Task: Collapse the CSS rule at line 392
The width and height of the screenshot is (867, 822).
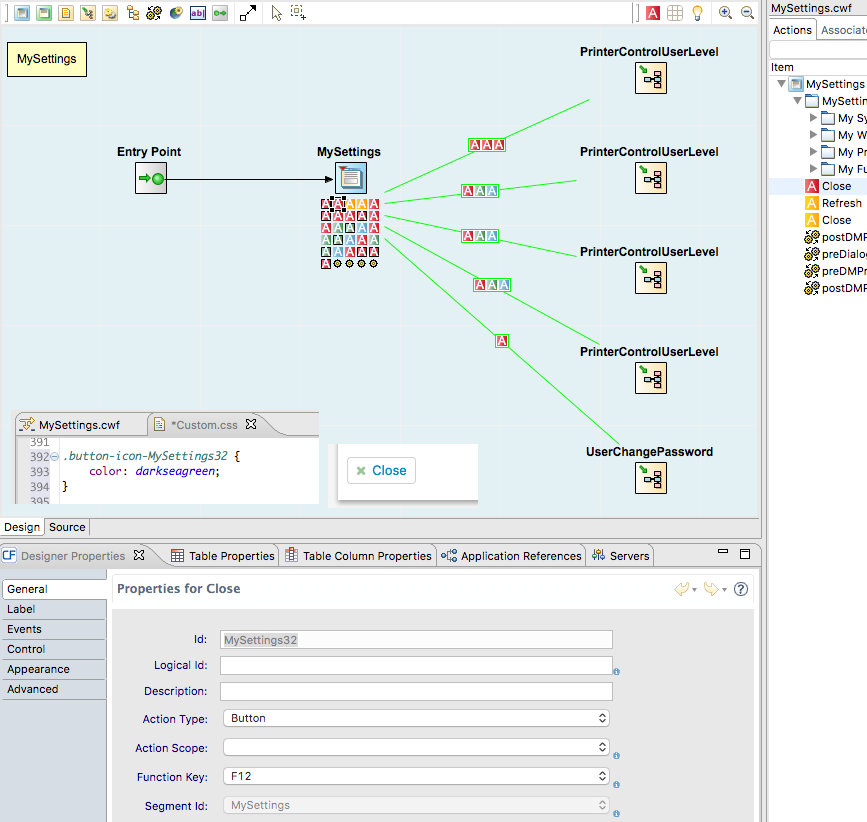Action: point(55,457)
